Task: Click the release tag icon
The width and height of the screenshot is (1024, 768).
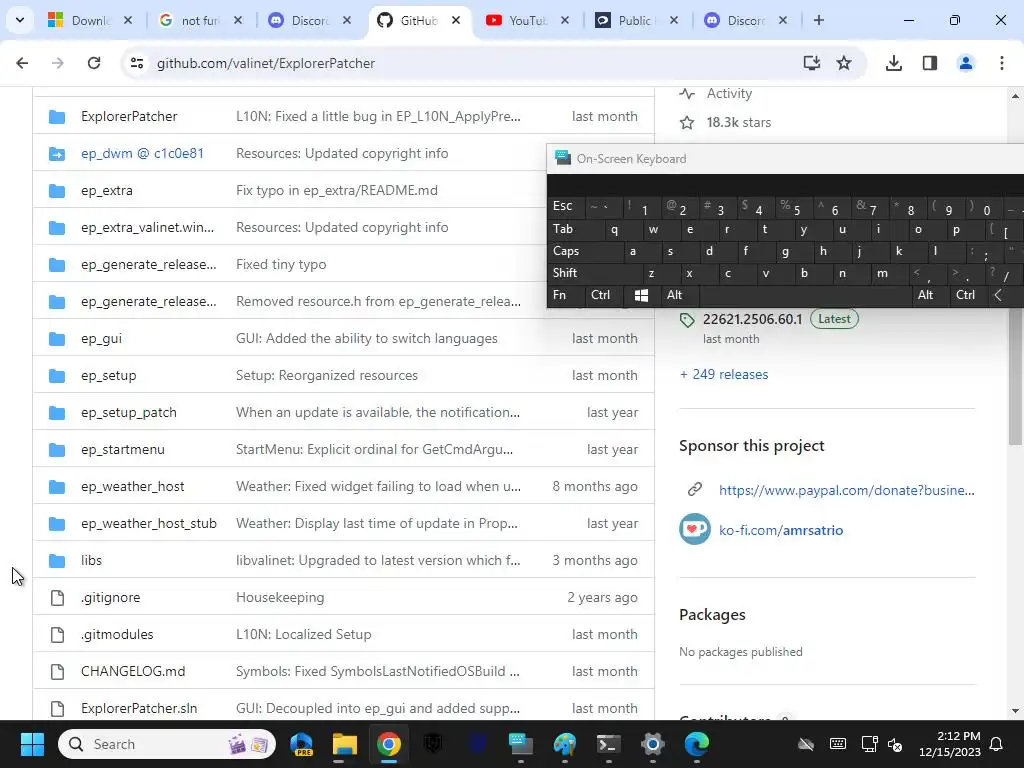Action: point(687,320)
